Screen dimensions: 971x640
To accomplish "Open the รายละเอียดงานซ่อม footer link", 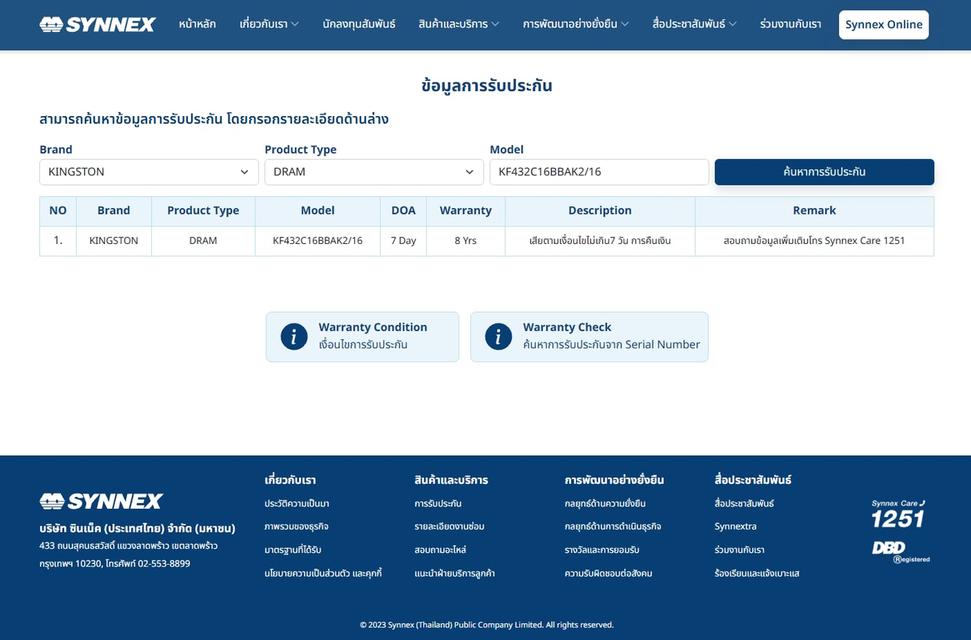I will (x=449, y=527).
